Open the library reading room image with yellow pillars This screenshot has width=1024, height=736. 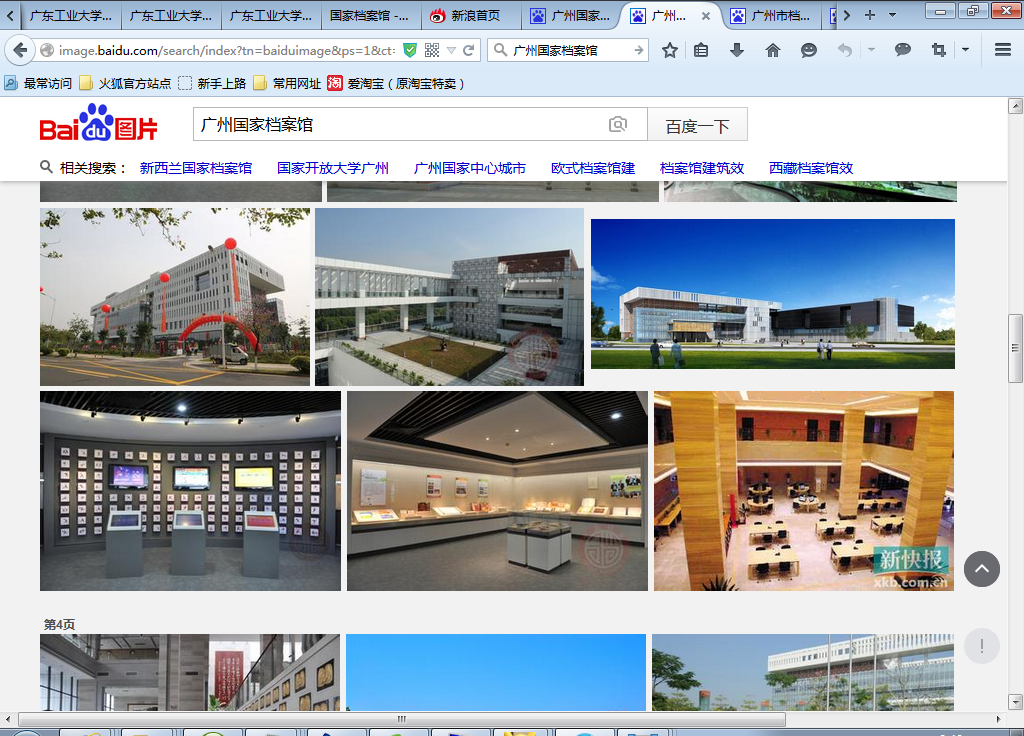[803, 490]
